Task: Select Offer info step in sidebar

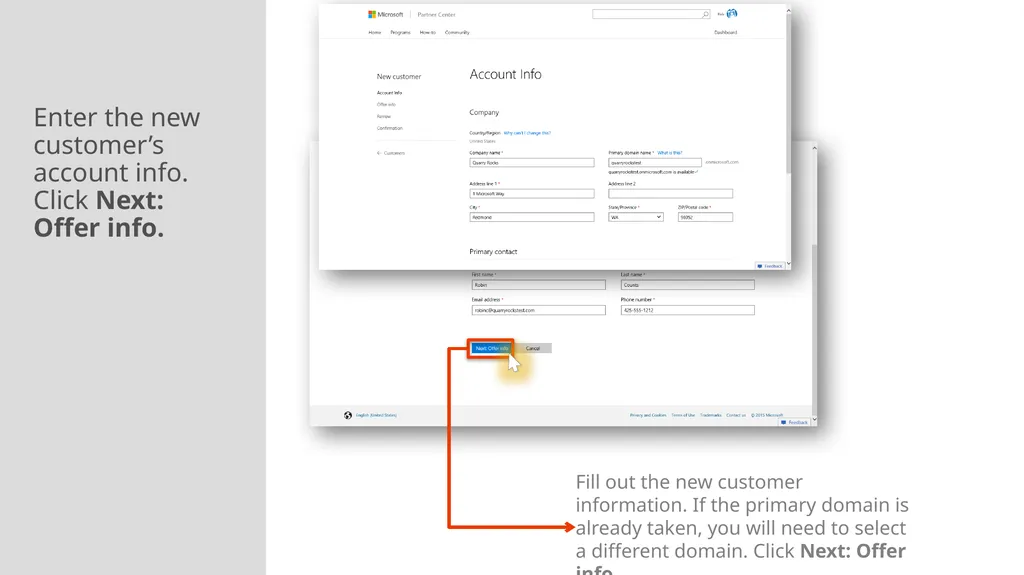Action: tap(387, 105)
